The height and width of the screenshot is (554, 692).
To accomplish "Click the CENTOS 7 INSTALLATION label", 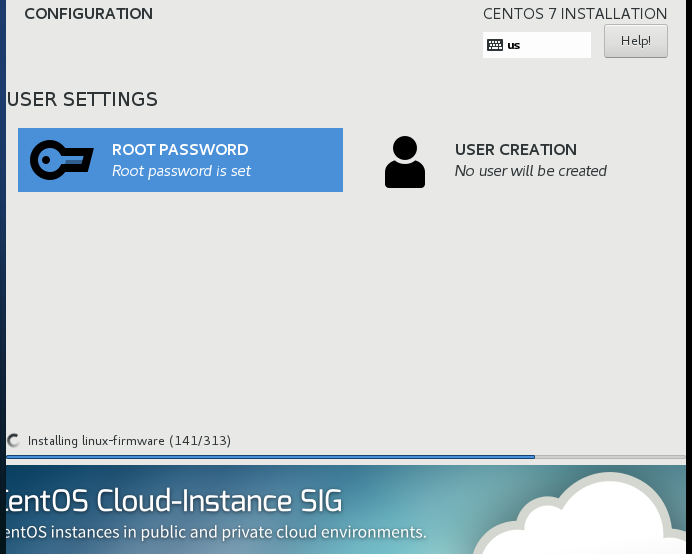I will point(575,14).
